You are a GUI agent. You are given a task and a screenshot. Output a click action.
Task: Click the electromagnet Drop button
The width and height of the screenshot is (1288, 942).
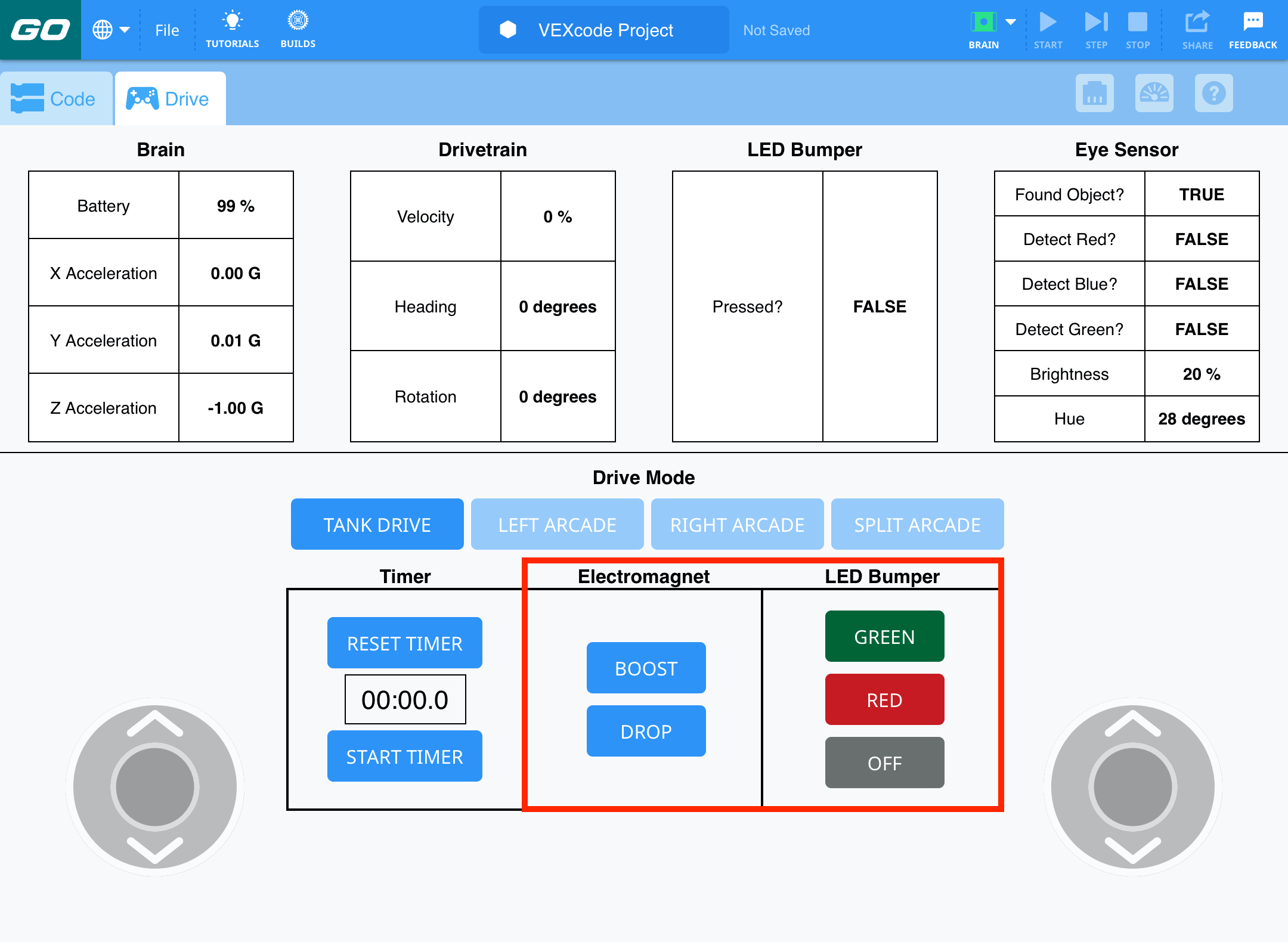(646, 731)
